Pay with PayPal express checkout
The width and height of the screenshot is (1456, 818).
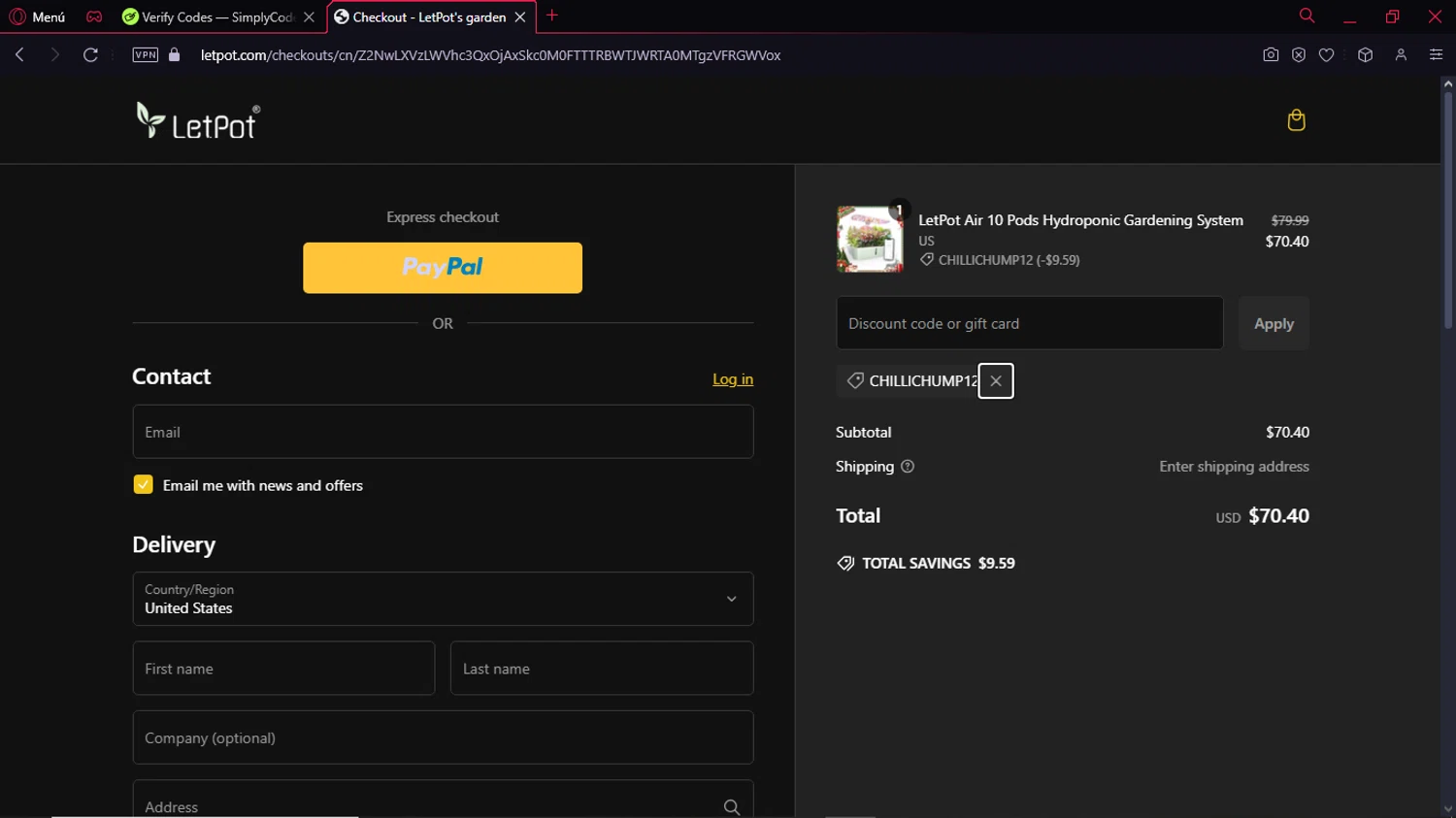(x=443, y=268)
